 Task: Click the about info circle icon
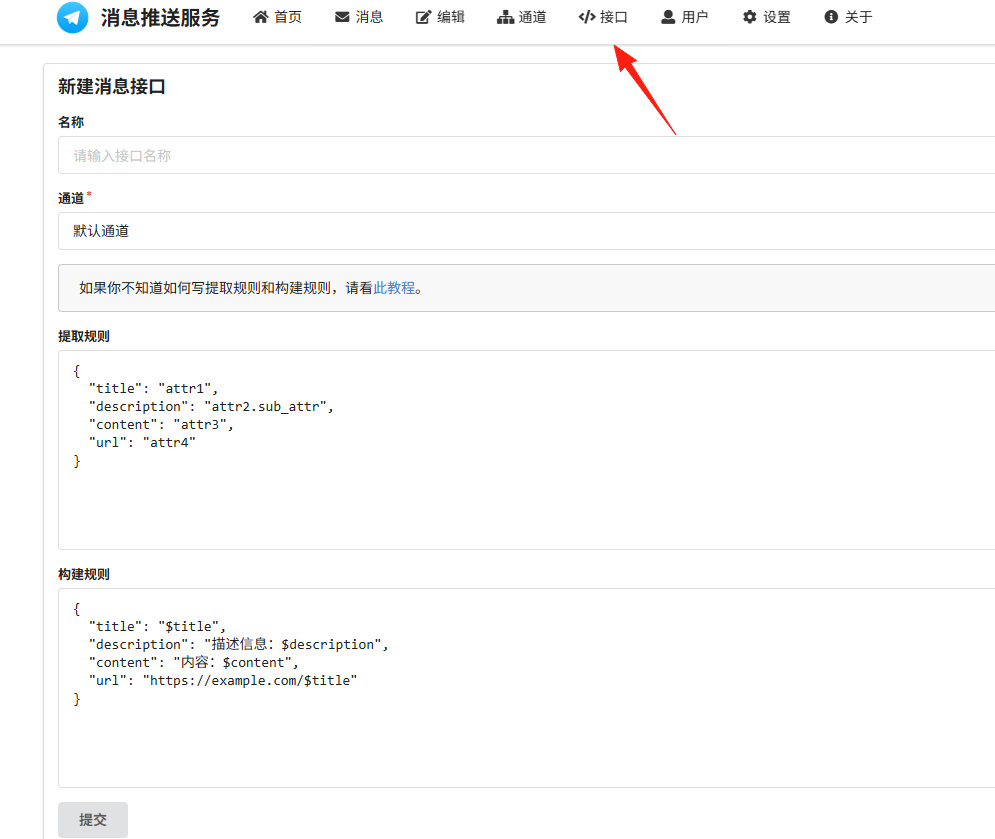[x=831, y=17]
